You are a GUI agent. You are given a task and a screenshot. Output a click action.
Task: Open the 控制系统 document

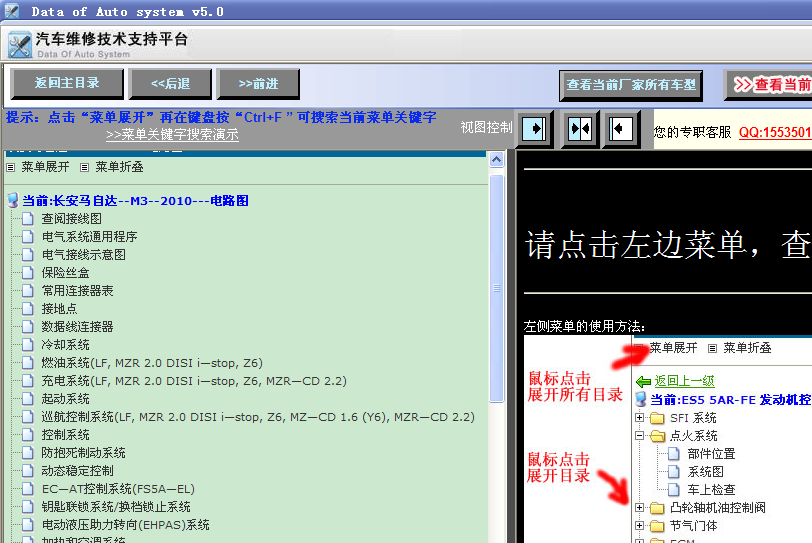coord(65,435)
